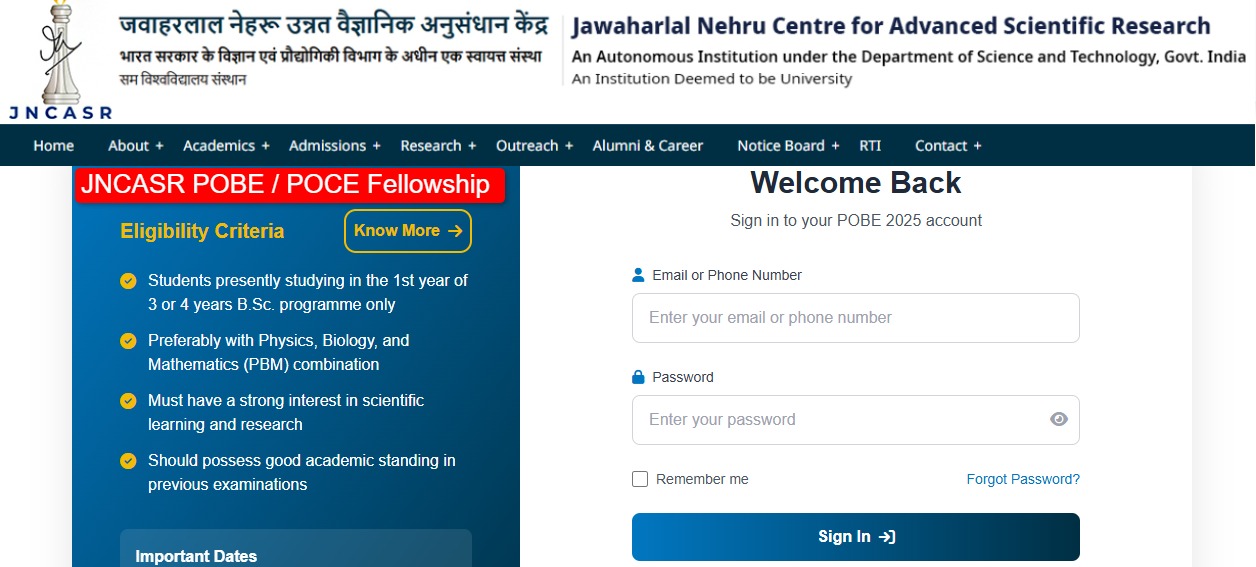Image resolution: width=1256 pixels, height=567 pixels.
Task: Click the JNCASR chess-piece logo
Action: 60,60
